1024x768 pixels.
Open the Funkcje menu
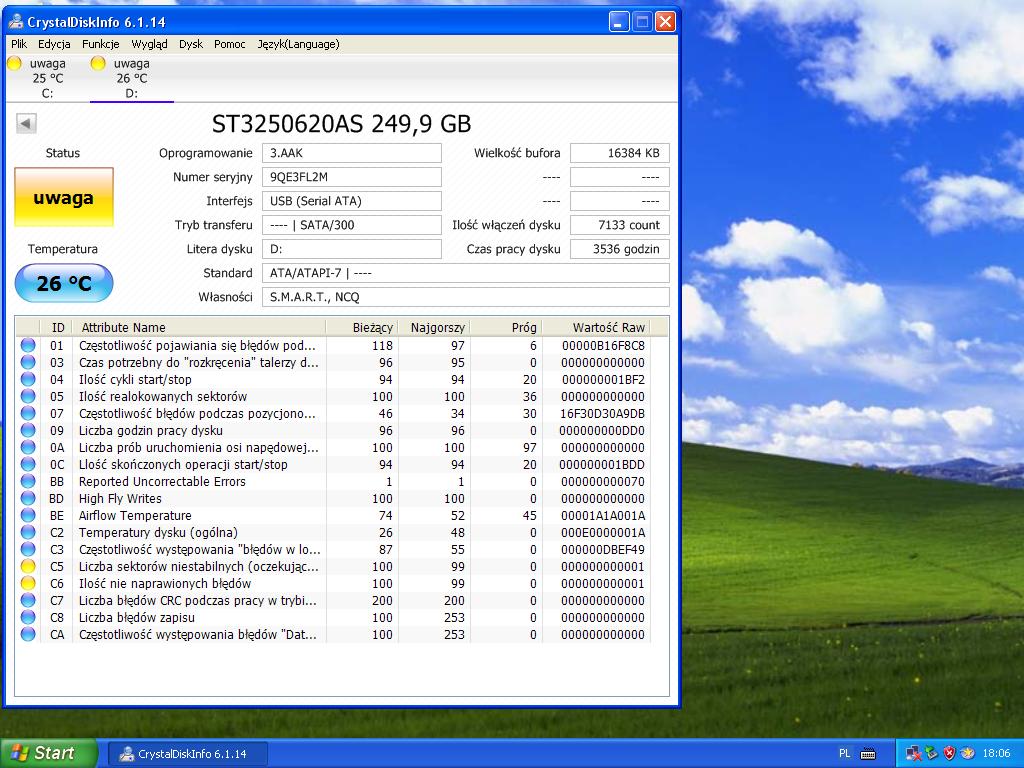pos(101,44)
